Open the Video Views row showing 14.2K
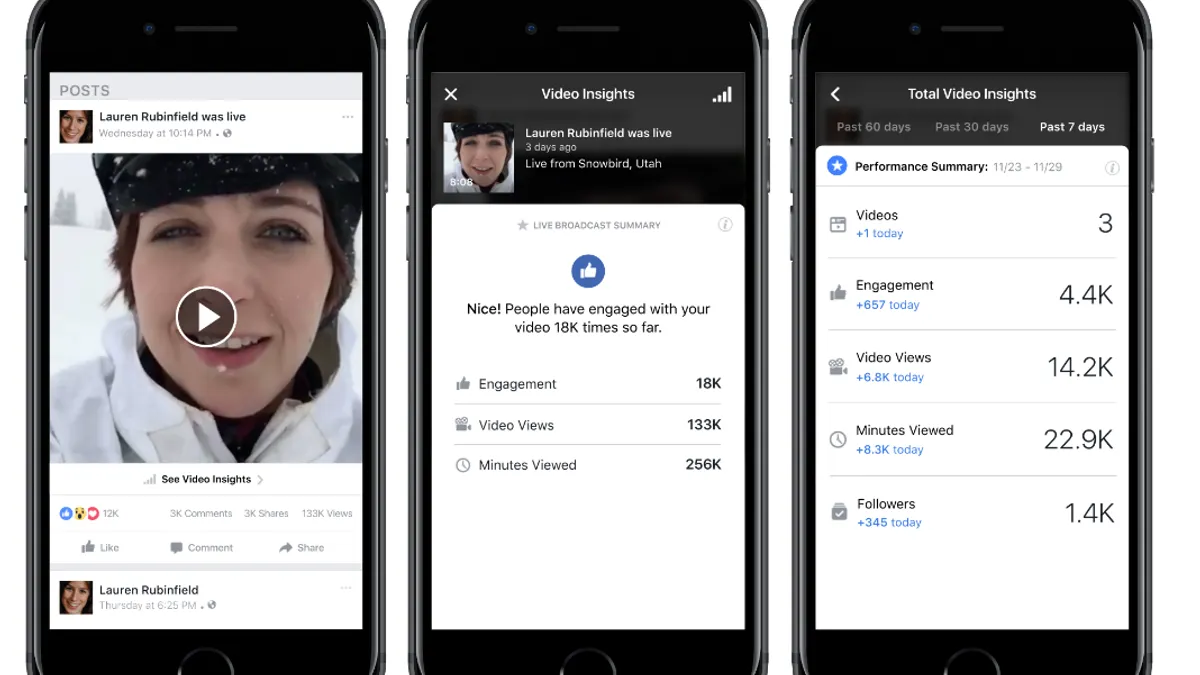1200x675 pixels. pos(972,367)
